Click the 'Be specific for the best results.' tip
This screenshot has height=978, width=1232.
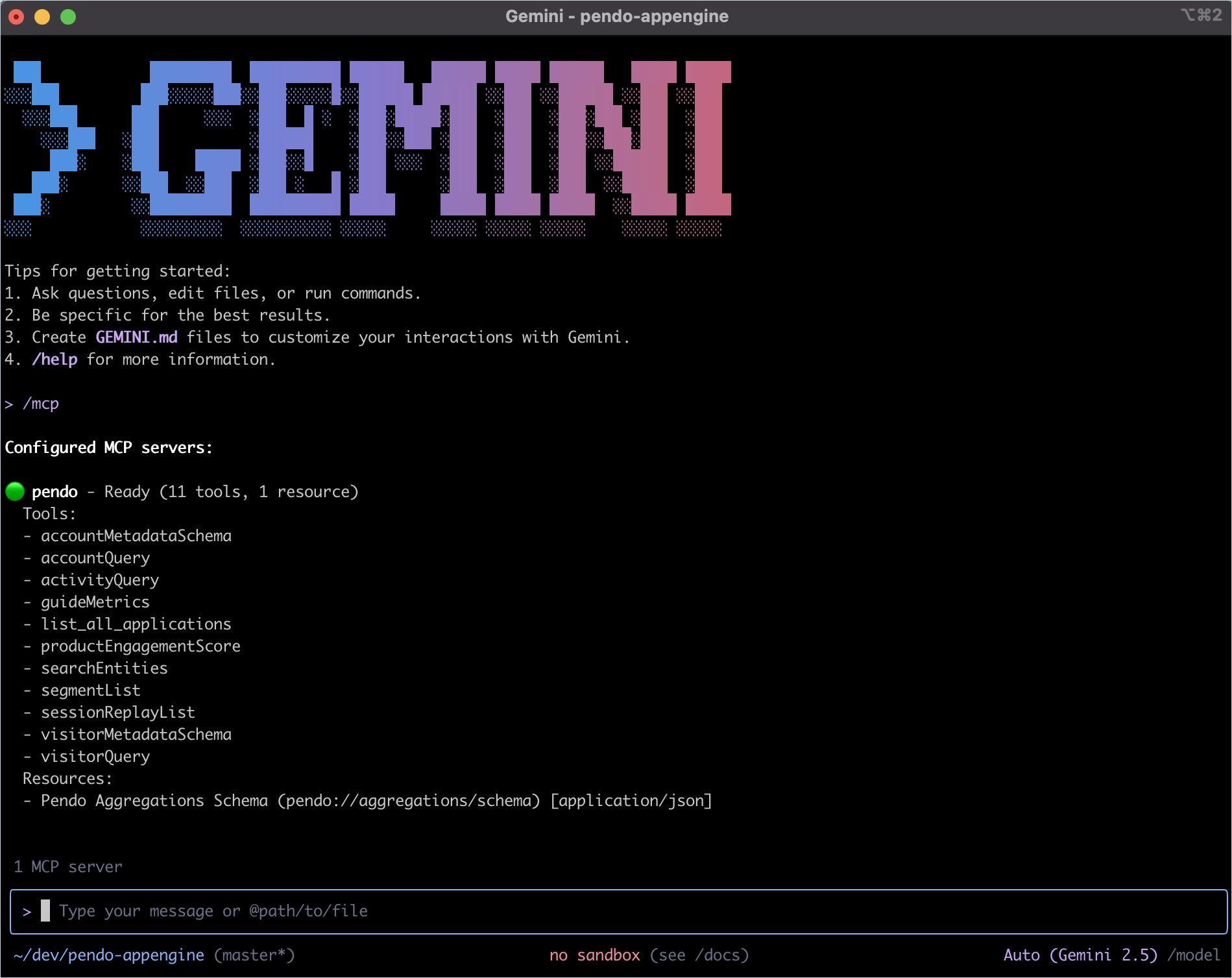click(181, 315)
